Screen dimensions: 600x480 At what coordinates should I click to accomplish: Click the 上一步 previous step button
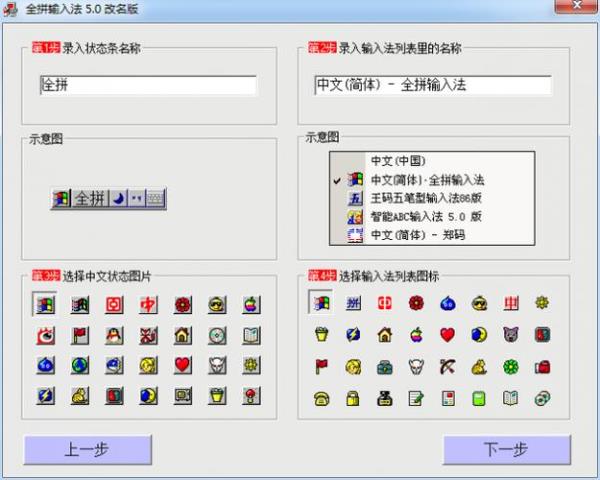point(87,450)
